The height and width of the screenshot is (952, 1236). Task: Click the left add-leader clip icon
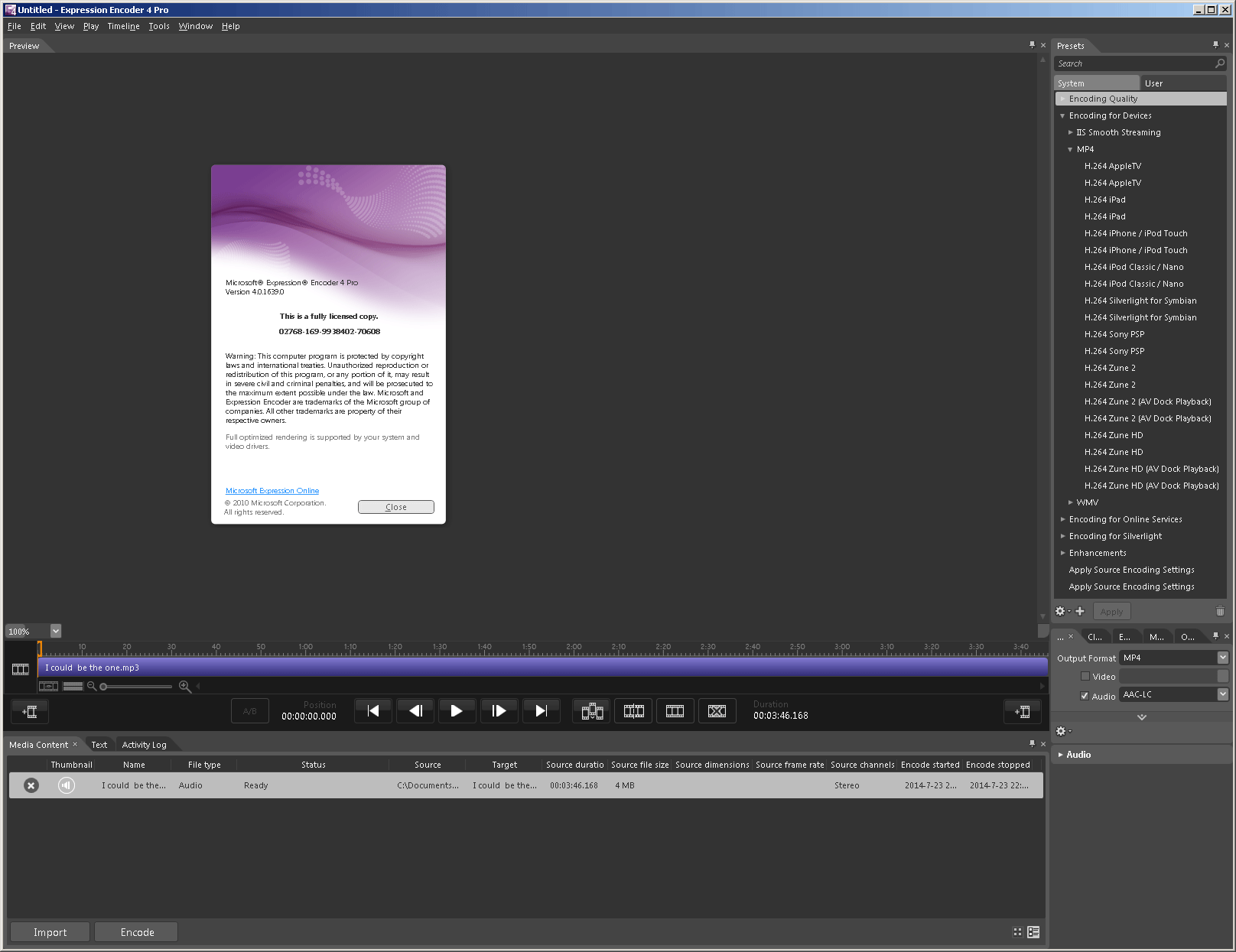coord(30,712)
